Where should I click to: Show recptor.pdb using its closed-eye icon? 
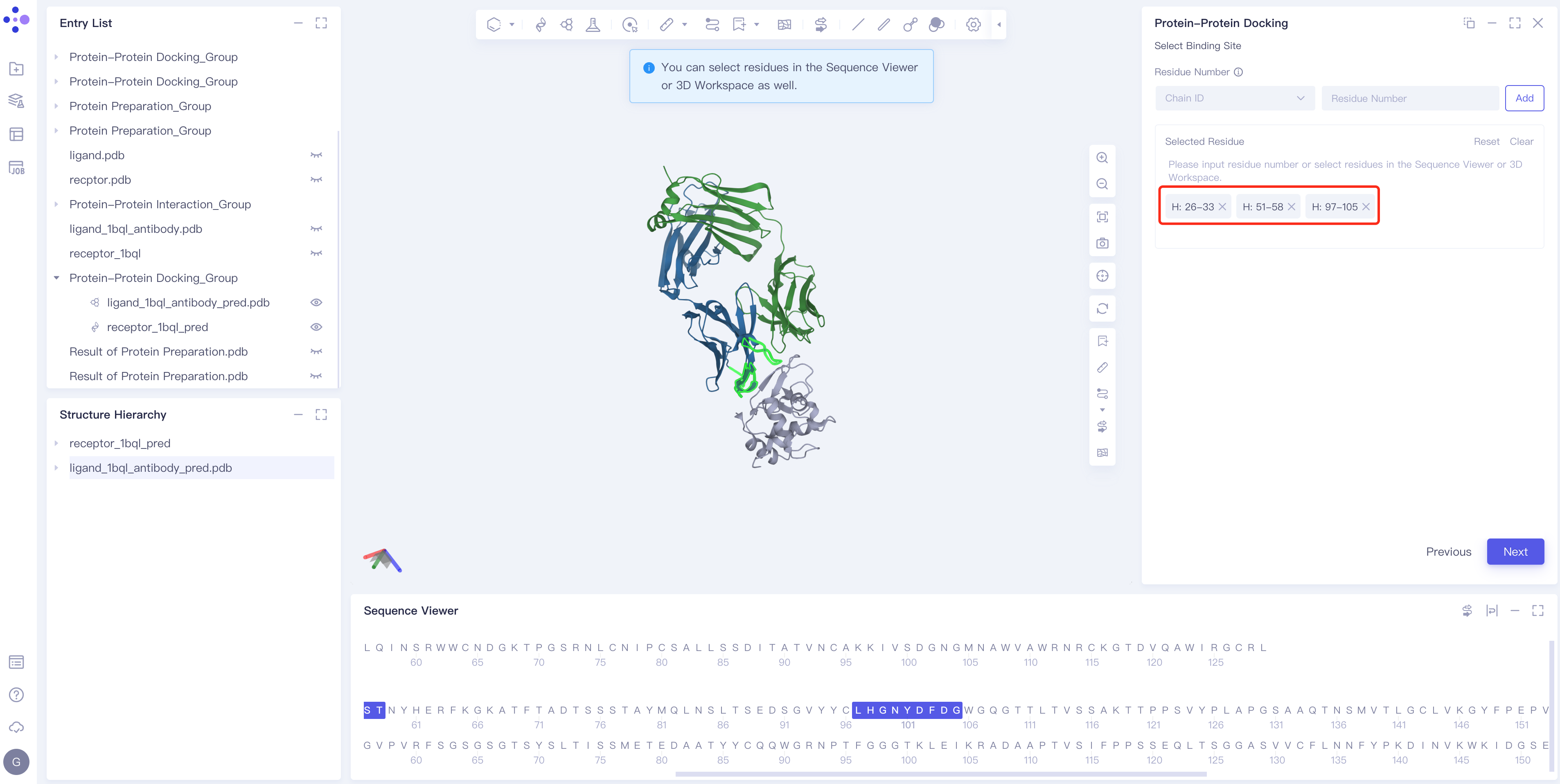316,180
